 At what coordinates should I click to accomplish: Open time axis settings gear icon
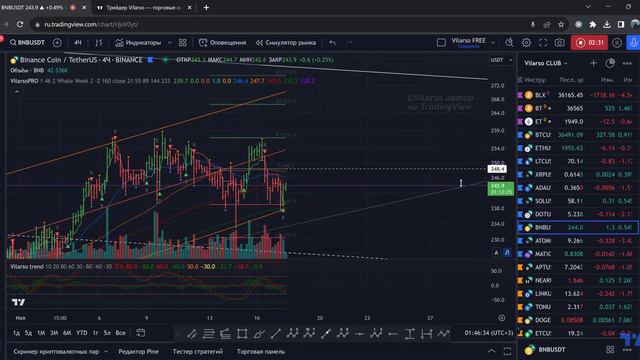coord(502,318)
